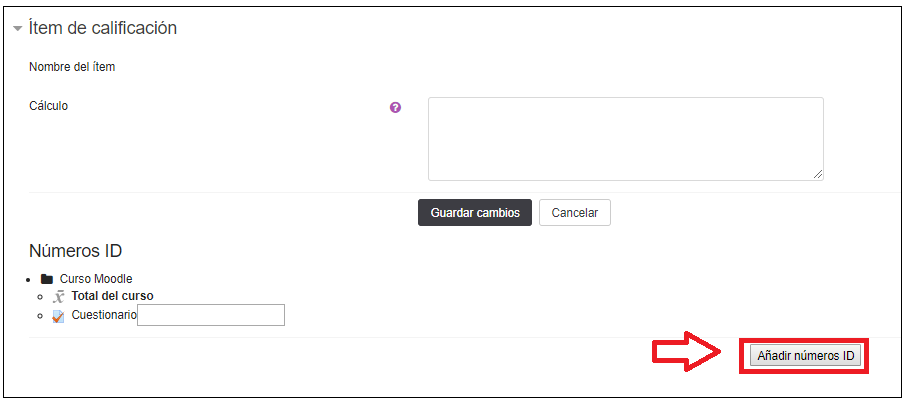
Task: Collapse the Ítem de calificación section arrow
Action: pos(18,29)
